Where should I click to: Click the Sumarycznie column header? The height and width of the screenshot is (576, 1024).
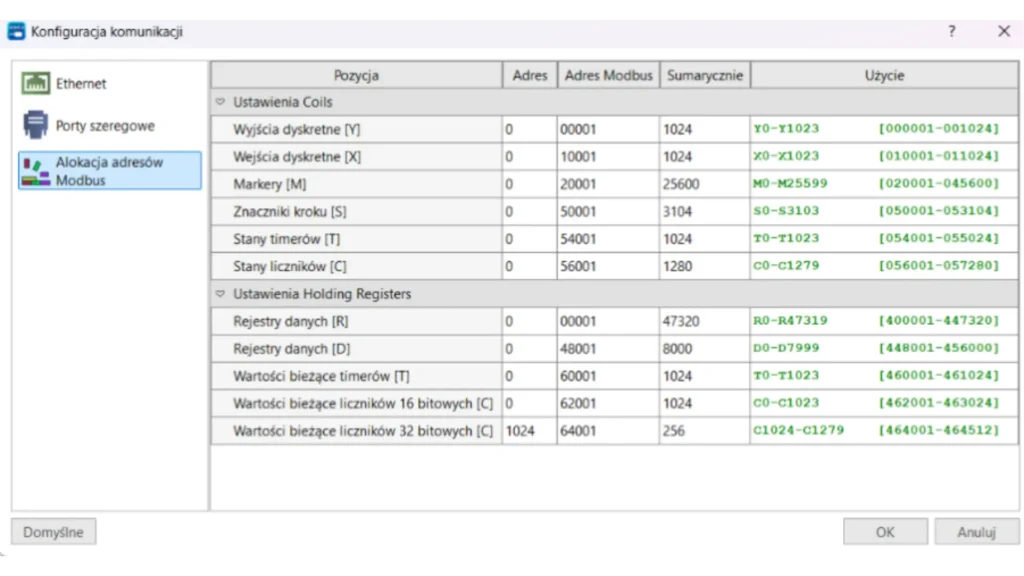click(705, 75)
